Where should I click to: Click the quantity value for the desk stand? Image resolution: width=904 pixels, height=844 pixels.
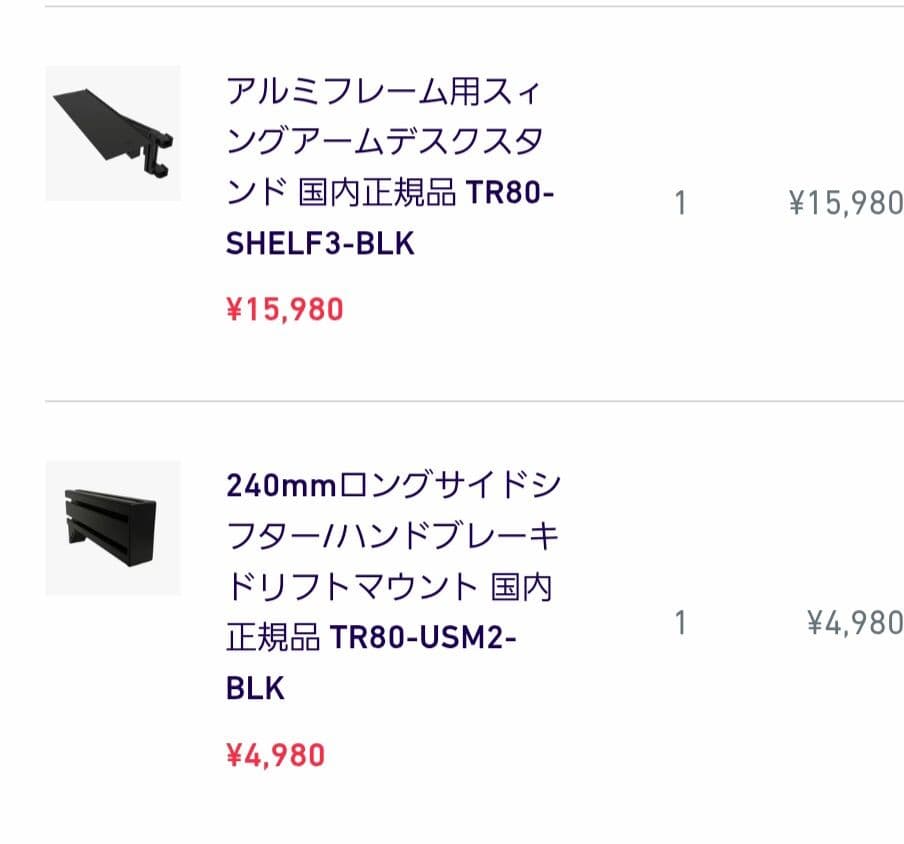[x=679, y=200]
